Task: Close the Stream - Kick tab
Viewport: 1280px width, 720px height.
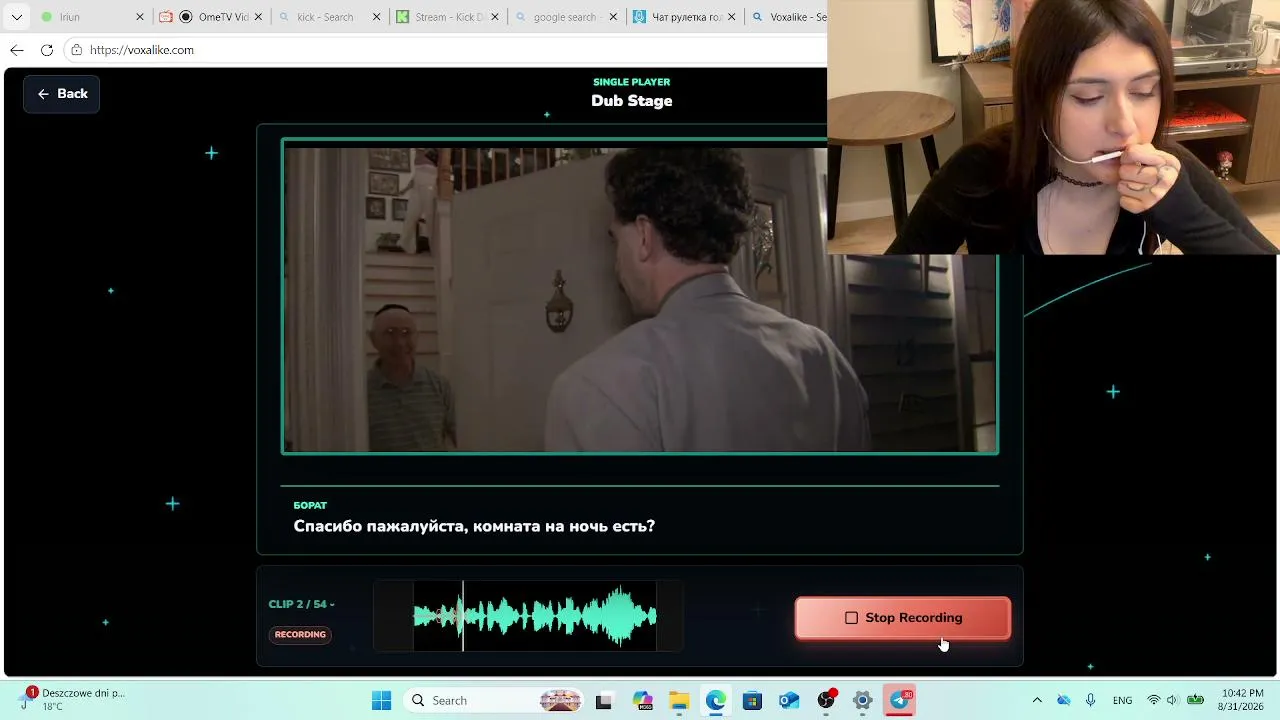Action: tap(495, 17)
